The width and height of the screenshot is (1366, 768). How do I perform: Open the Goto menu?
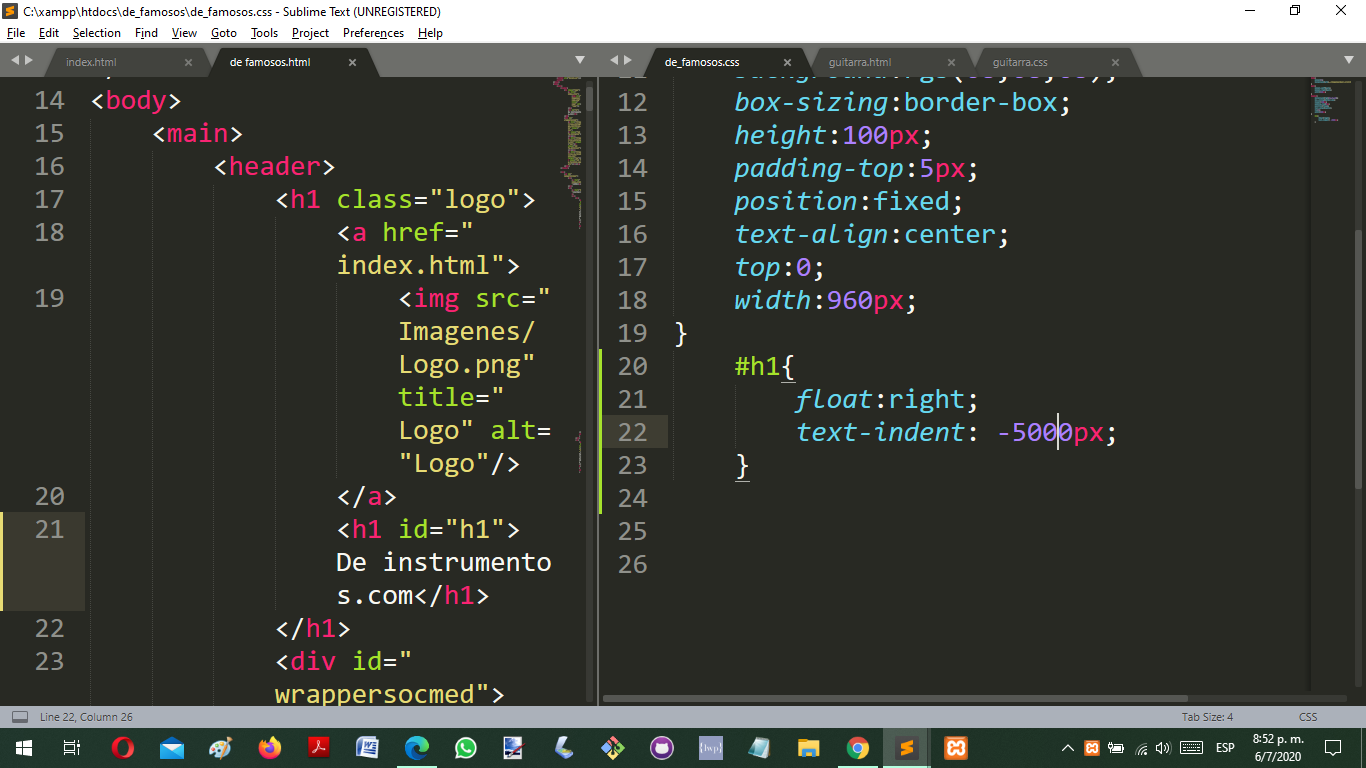224,33
